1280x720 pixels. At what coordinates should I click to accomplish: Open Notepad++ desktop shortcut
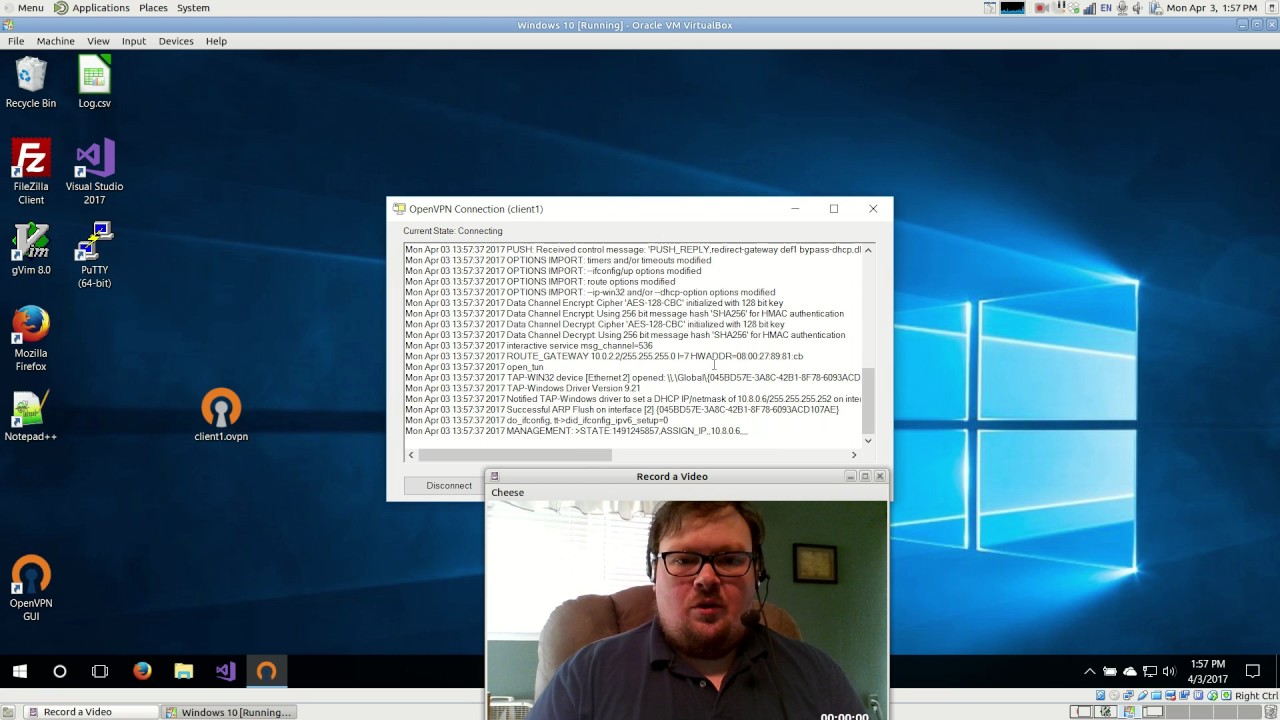(x=30, y=415)
